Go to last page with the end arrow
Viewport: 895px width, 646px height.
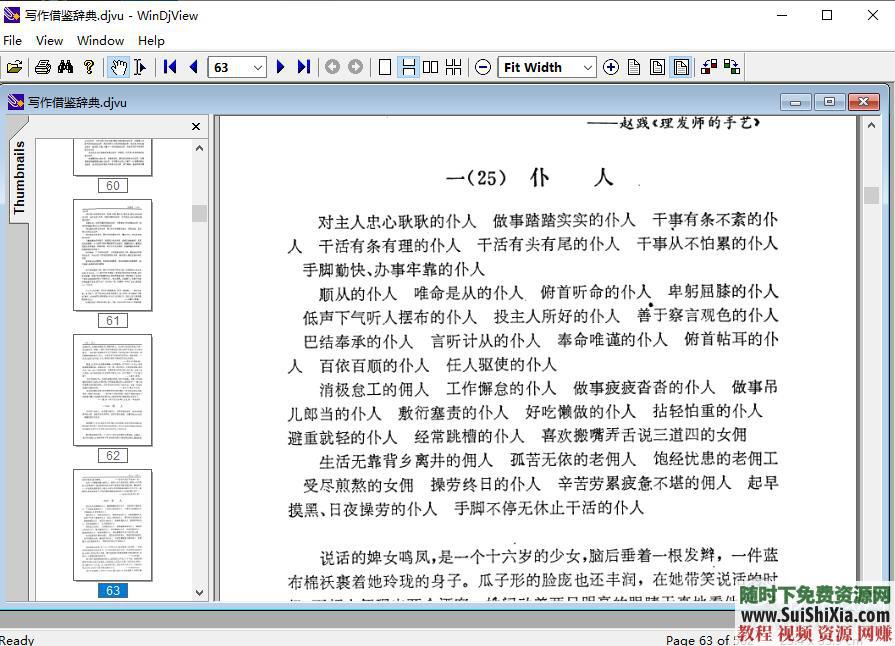click(303, 67)
